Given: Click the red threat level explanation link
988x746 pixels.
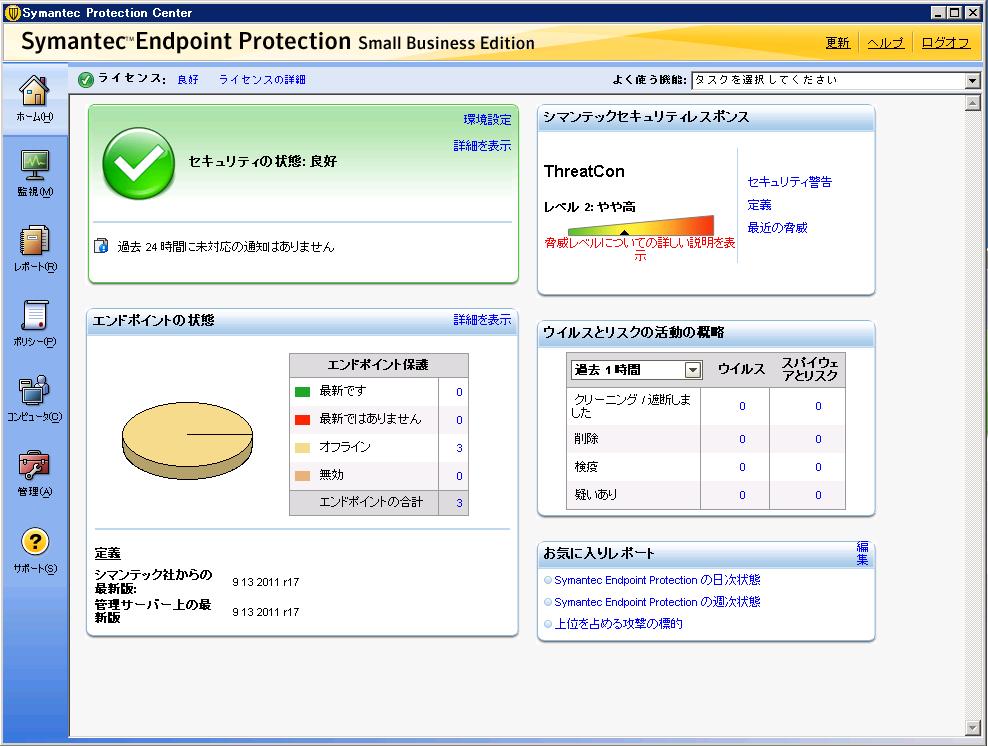Looking at the screenshot, I should (640, 249).
